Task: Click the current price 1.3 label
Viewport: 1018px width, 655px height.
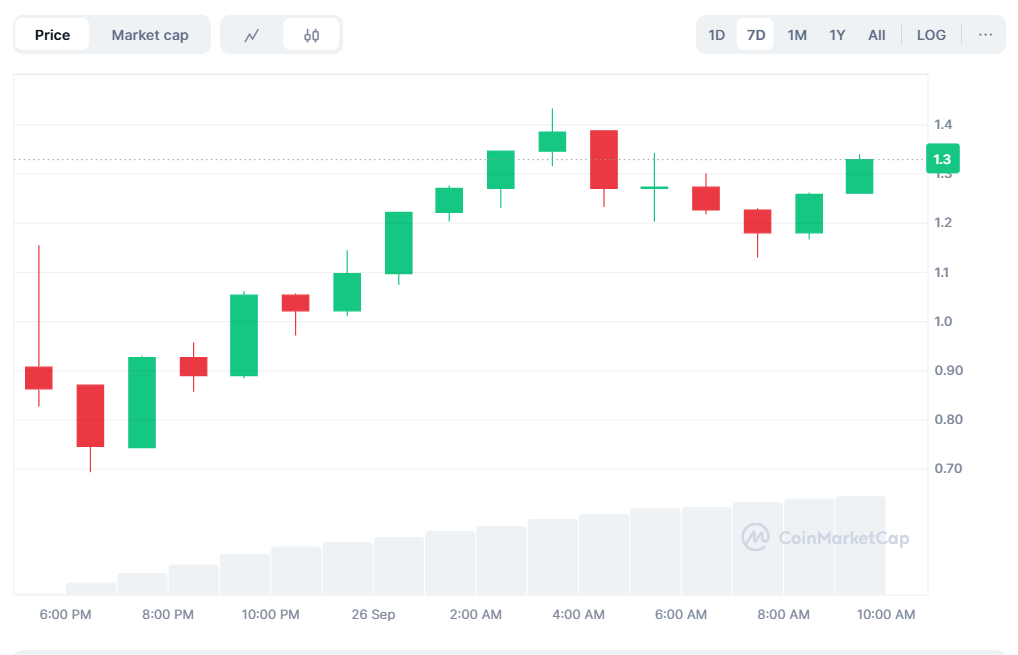Action: pos(942,159)
